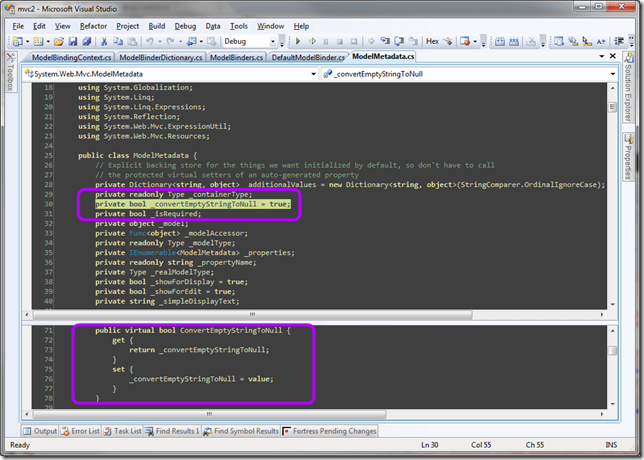Click the Open File folder icon
The image size is (644, 460).
59,41
